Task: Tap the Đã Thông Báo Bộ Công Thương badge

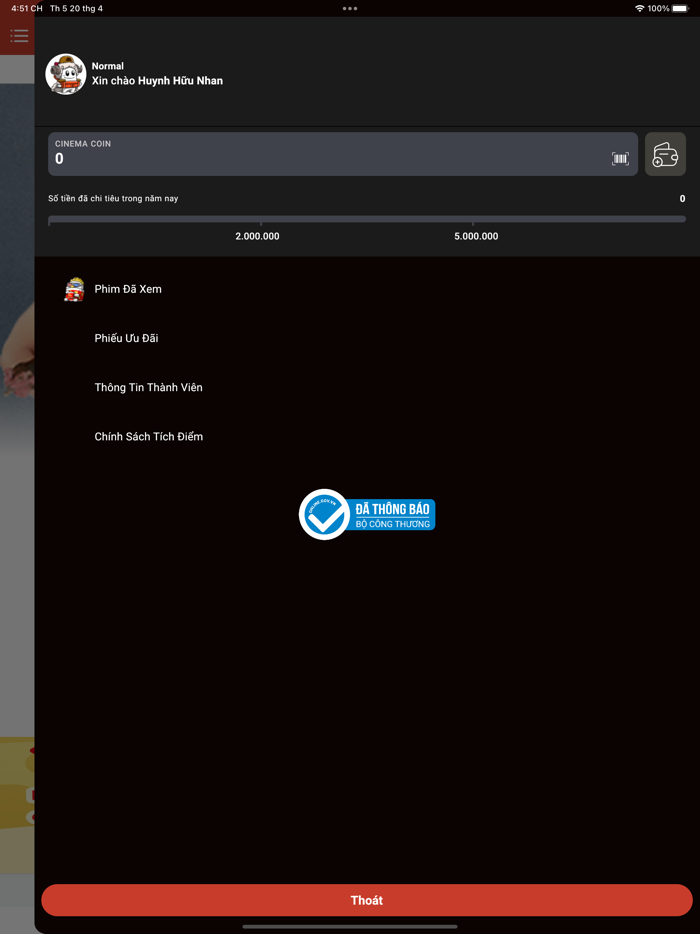Action: [367, 515]
